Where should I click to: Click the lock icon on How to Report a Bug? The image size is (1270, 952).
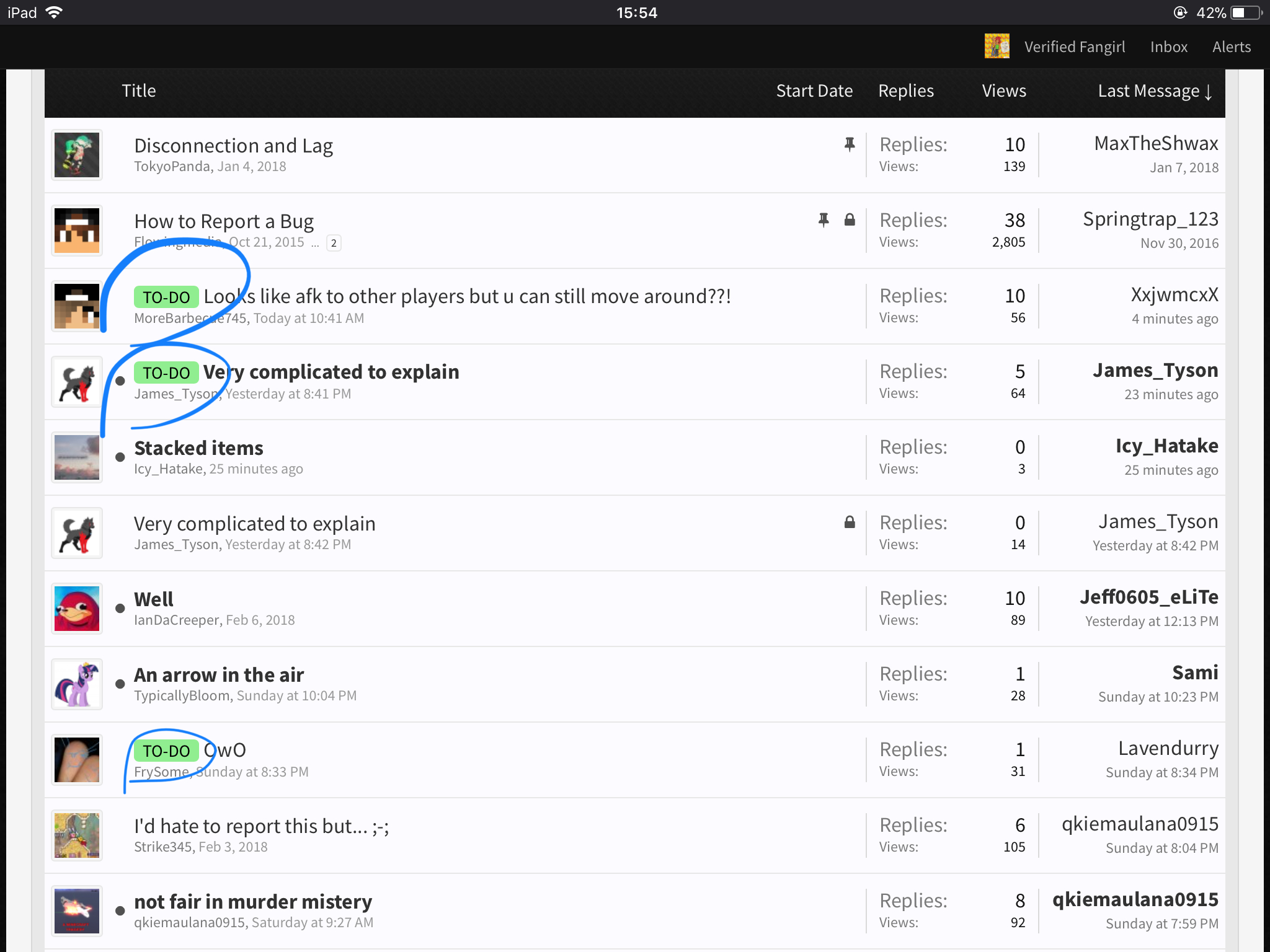pyautogui.click(x=850, y=220)
